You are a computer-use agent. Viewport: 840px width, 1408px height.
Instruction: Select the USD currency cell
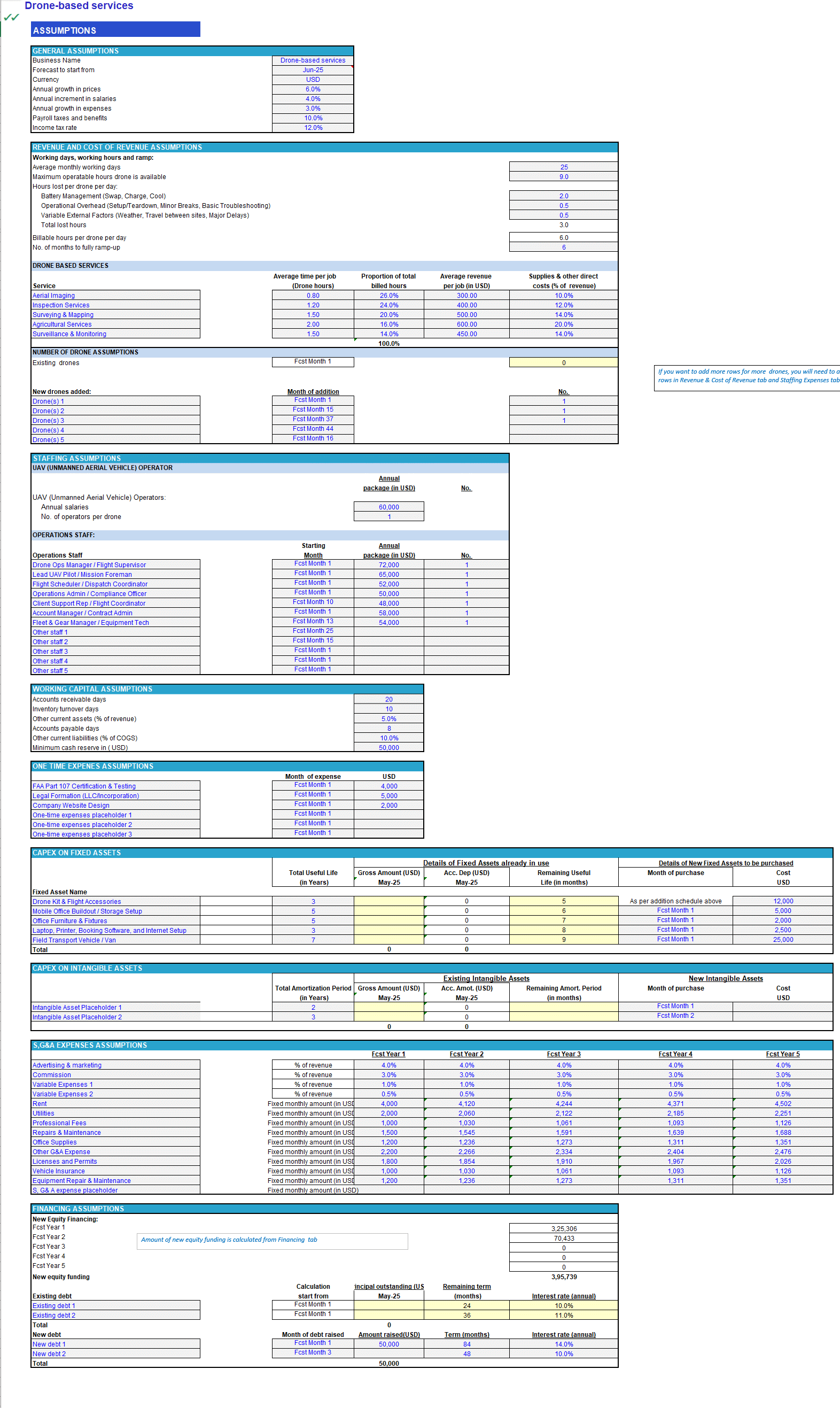coord(313,80)
